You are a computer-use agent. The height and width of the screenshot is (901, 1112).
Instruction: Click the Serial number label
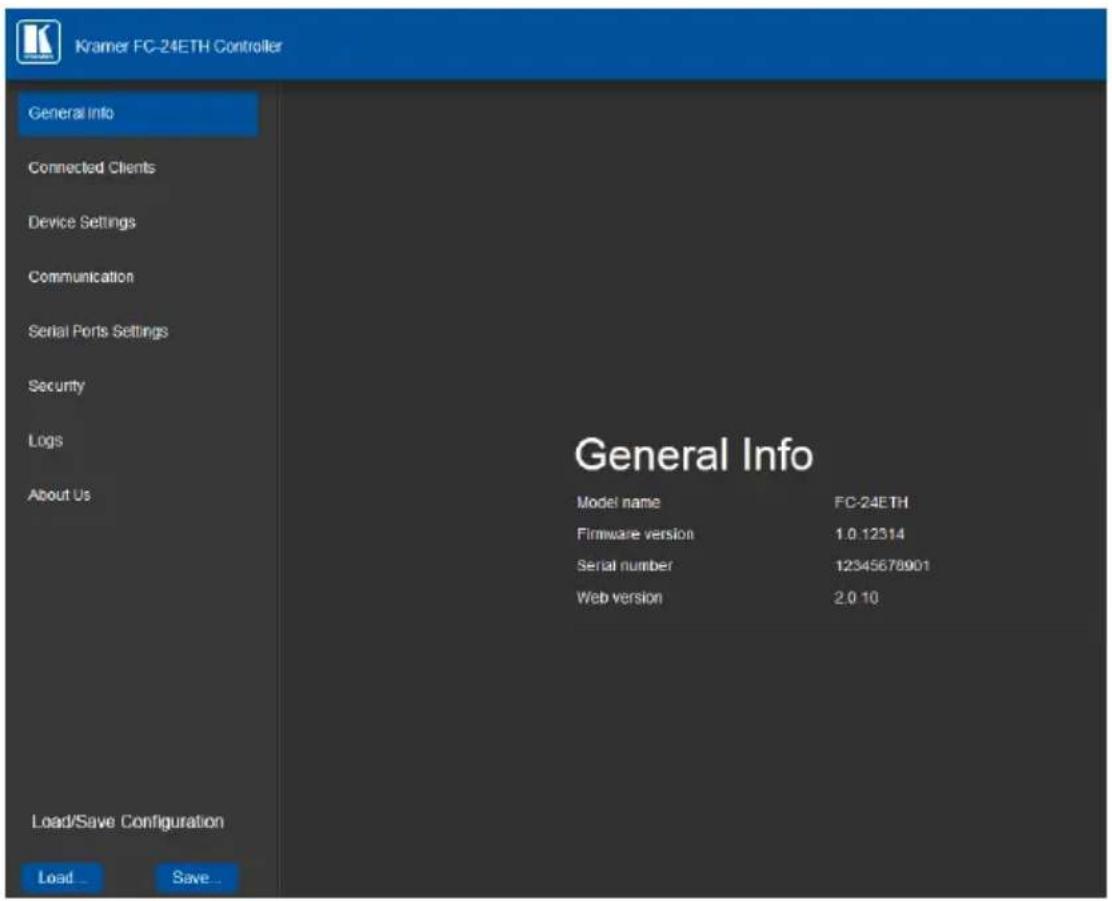coord(625,566)
